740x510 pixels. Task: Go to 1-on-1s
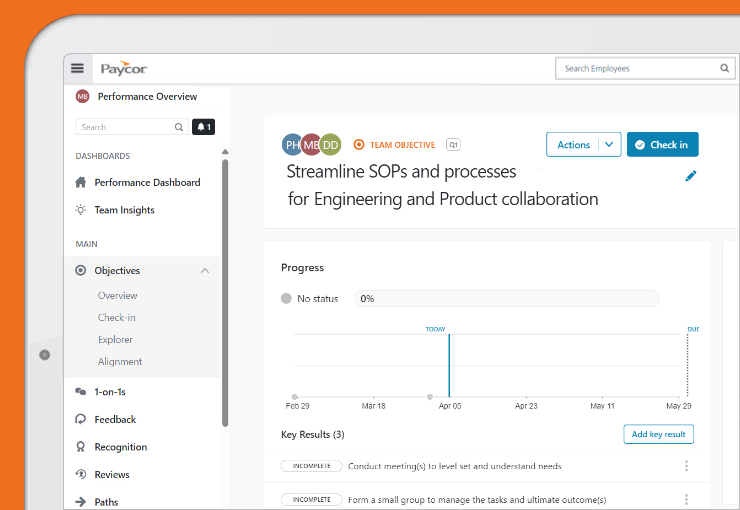click(x=110, y=392)
